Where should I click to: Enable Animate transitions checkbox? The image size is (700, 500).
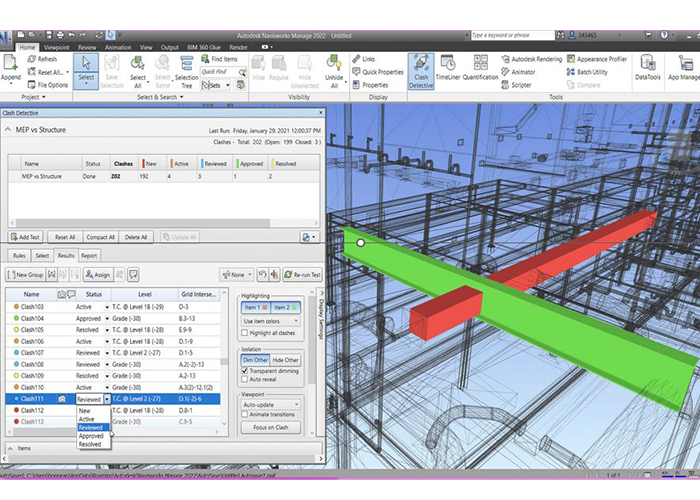[x=244, y=414]
